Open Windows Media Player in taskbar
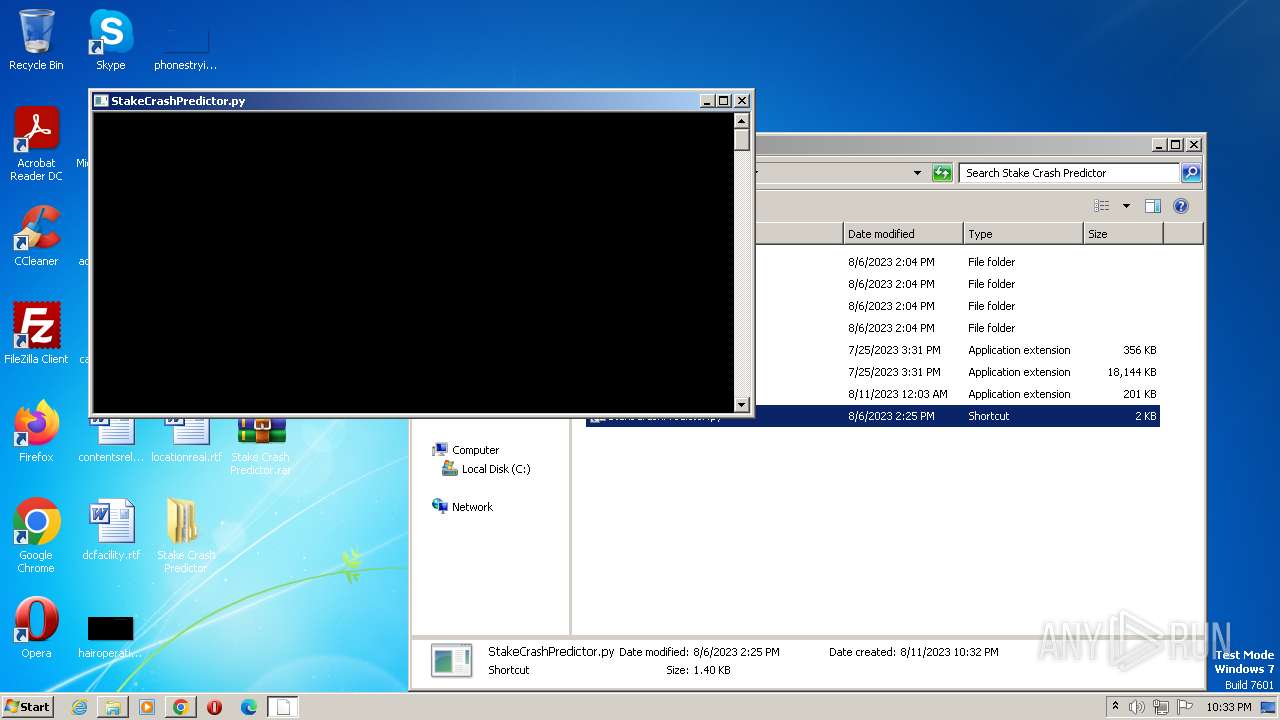 pyautogui.click(x=147, y=707)
